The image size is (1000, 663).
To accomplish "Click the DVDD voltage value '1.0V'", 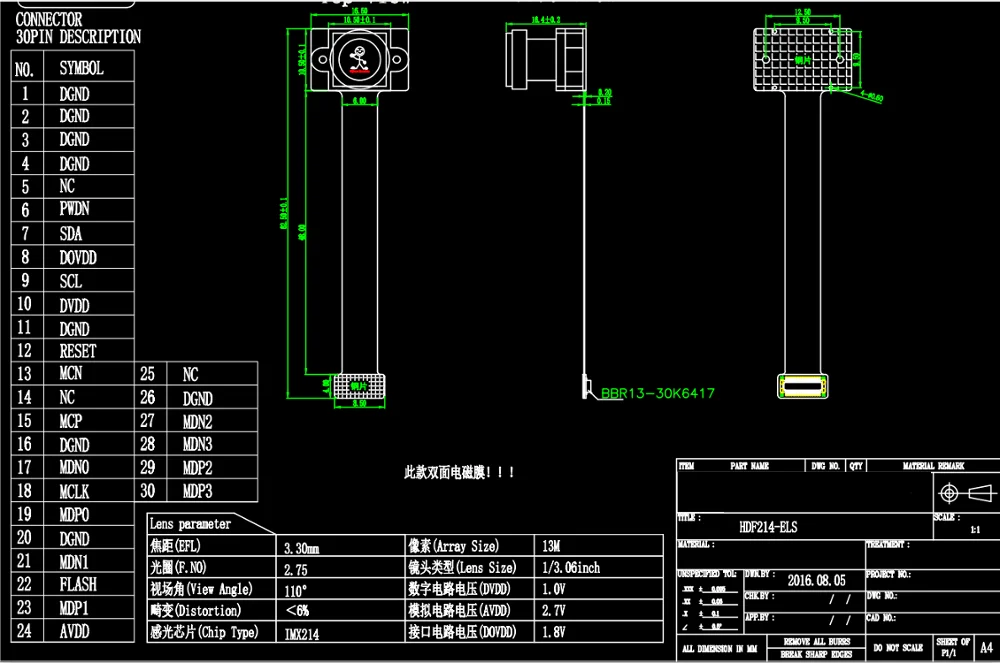I will point(554,589).
